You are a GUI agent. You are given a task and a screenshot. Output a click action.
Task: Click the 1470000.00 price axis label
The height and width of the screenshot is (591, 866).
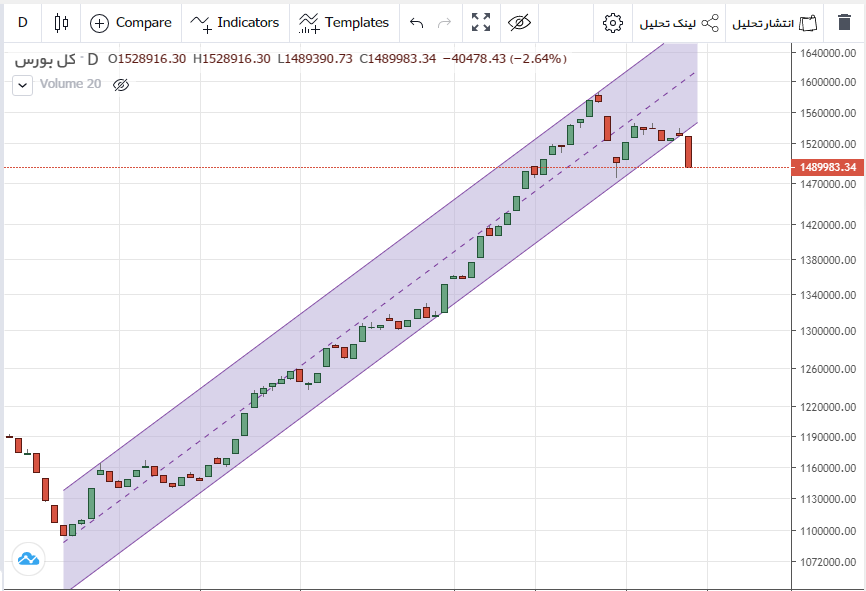[x=828, y=184]
